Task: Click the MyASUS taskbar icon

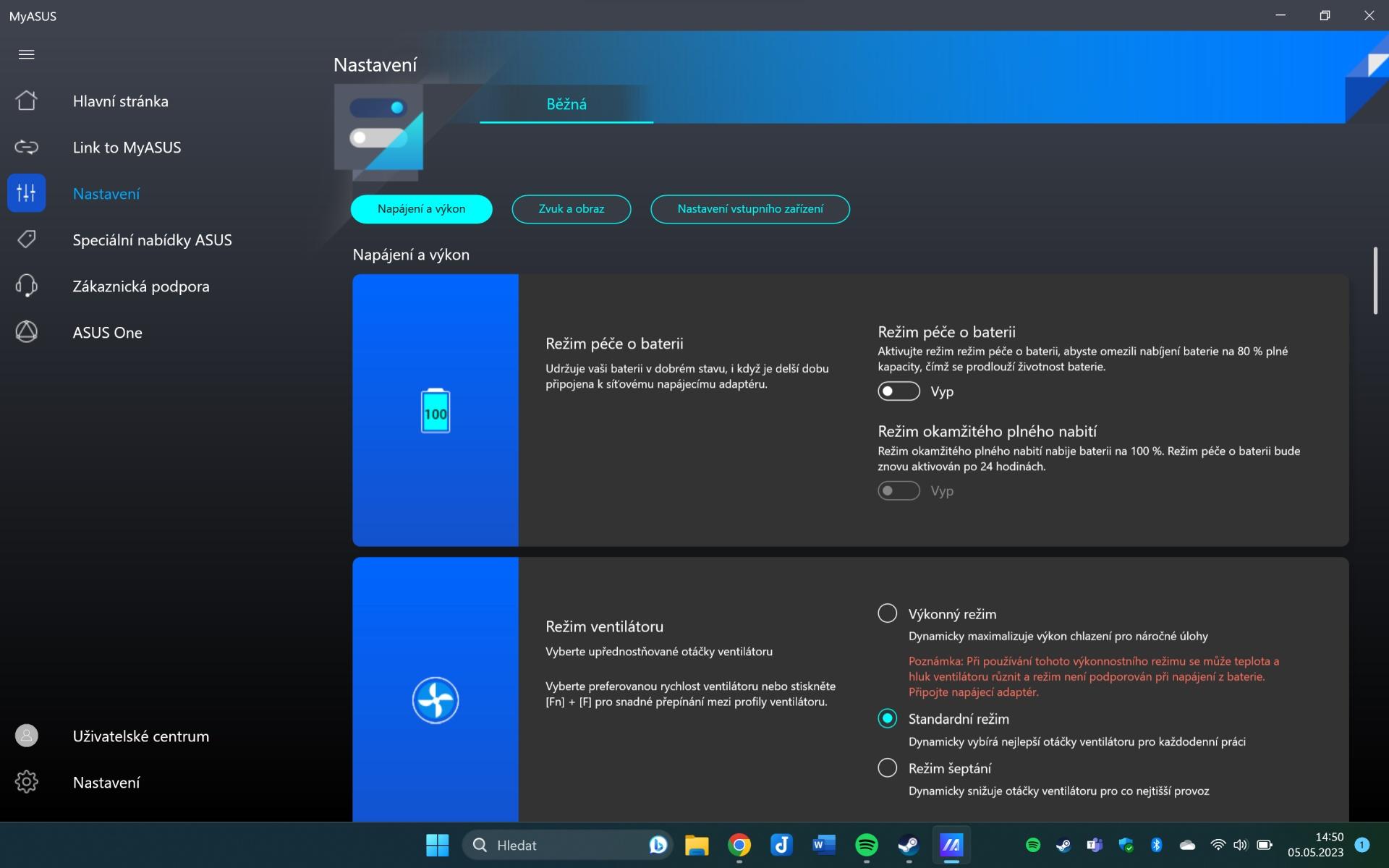Action: tap(951, 845)
